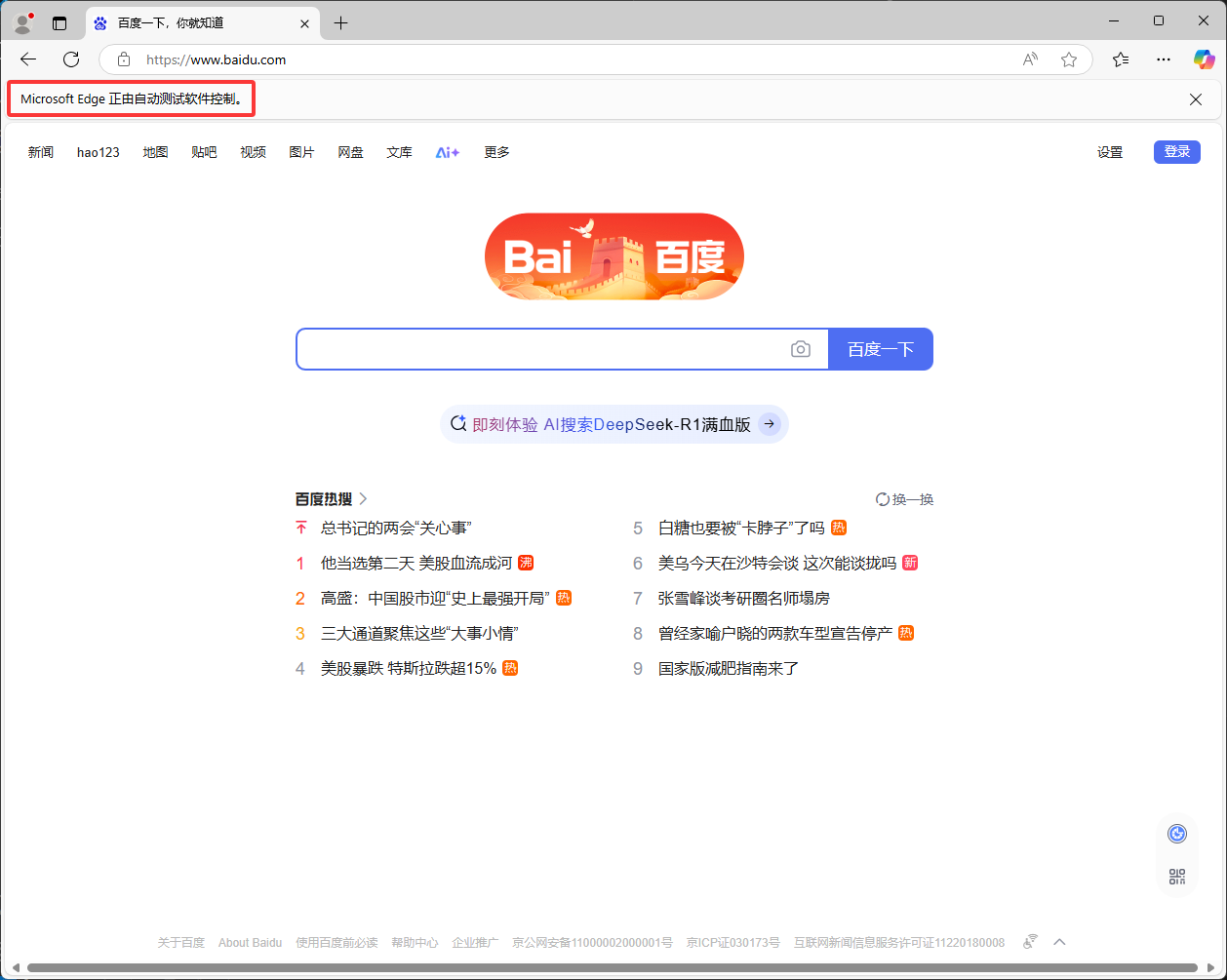
Task: Click the arrow on DeepSeek banner
Action: (770, 424)
